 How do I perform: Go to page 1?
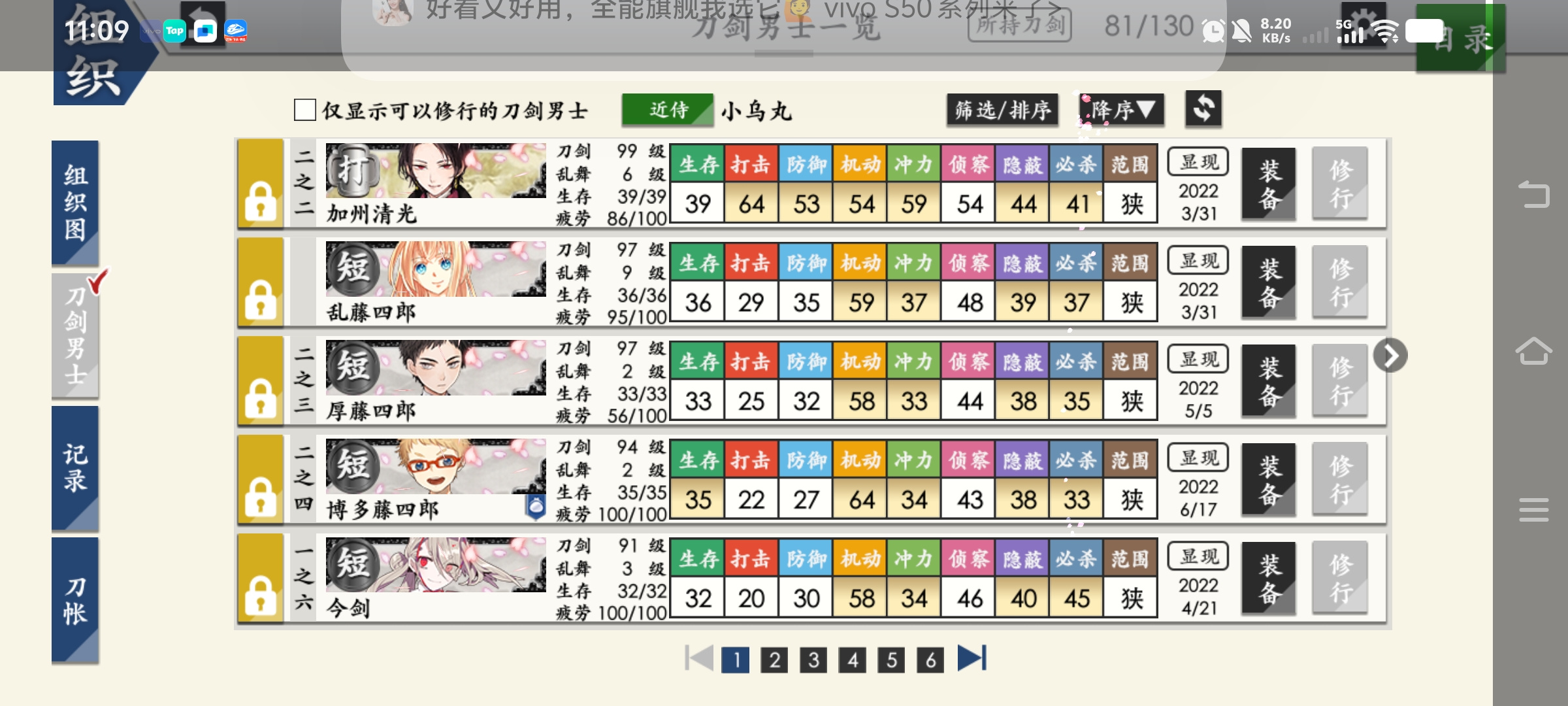[736, 660]
